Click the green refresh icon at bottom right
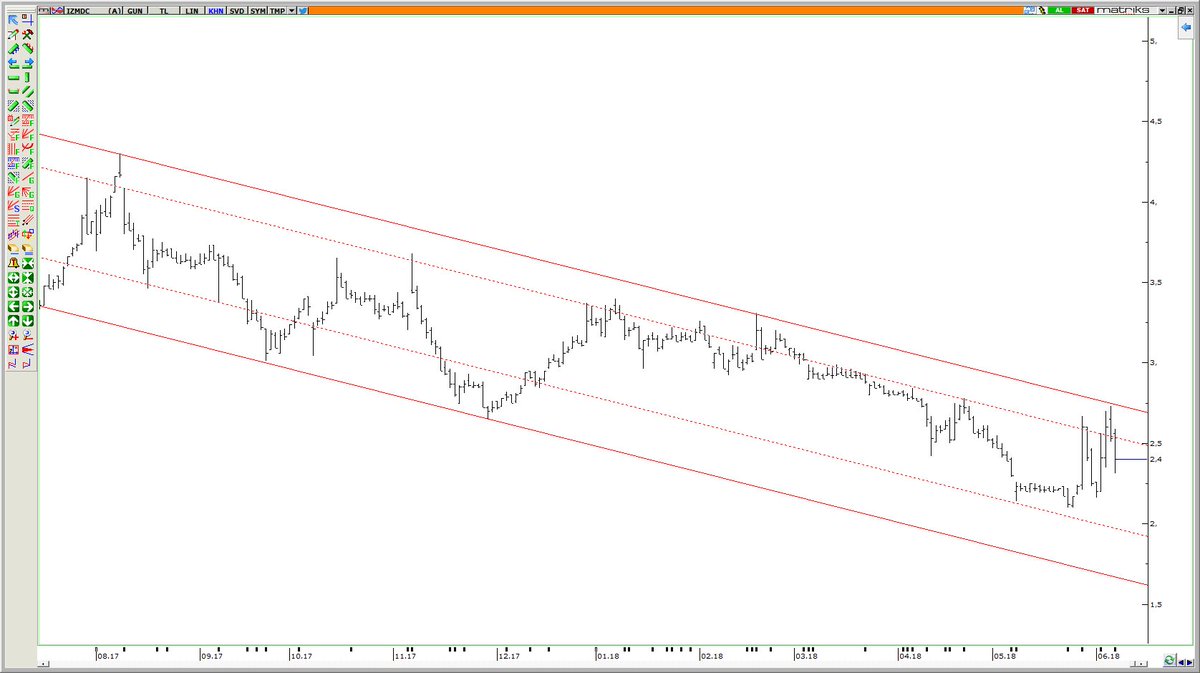This screenshot has height=673, width=1200. [1170, 661]
